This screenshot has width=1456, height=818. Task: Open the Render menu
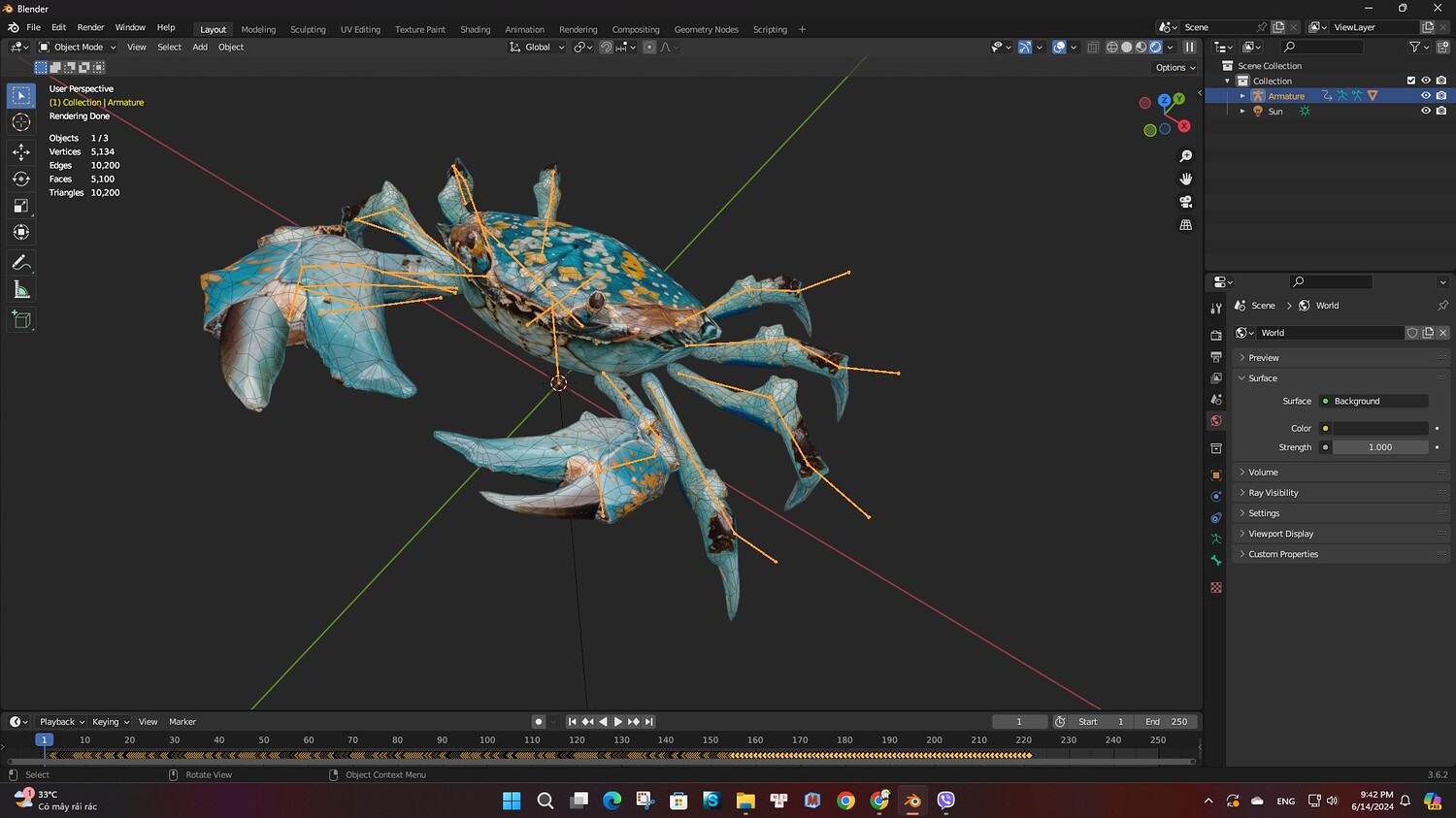click(90, 27)
